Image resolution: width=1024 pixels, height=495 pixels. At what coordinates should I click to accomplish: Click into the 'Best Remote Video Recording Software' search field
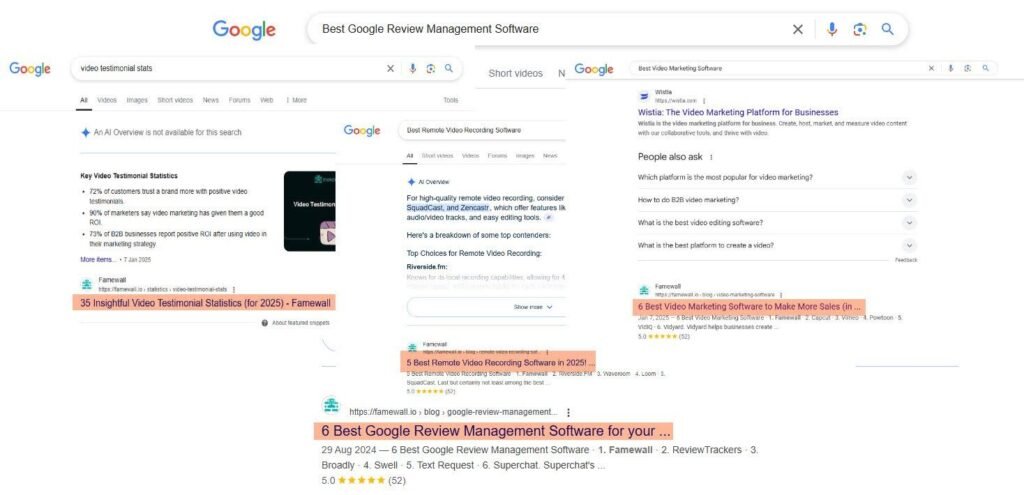click(x=481, y=131)
